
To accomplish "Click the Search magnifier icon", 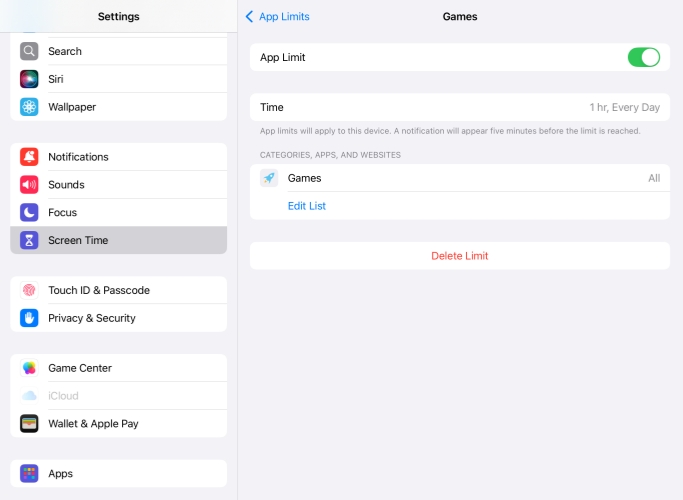I will point(29,51).
